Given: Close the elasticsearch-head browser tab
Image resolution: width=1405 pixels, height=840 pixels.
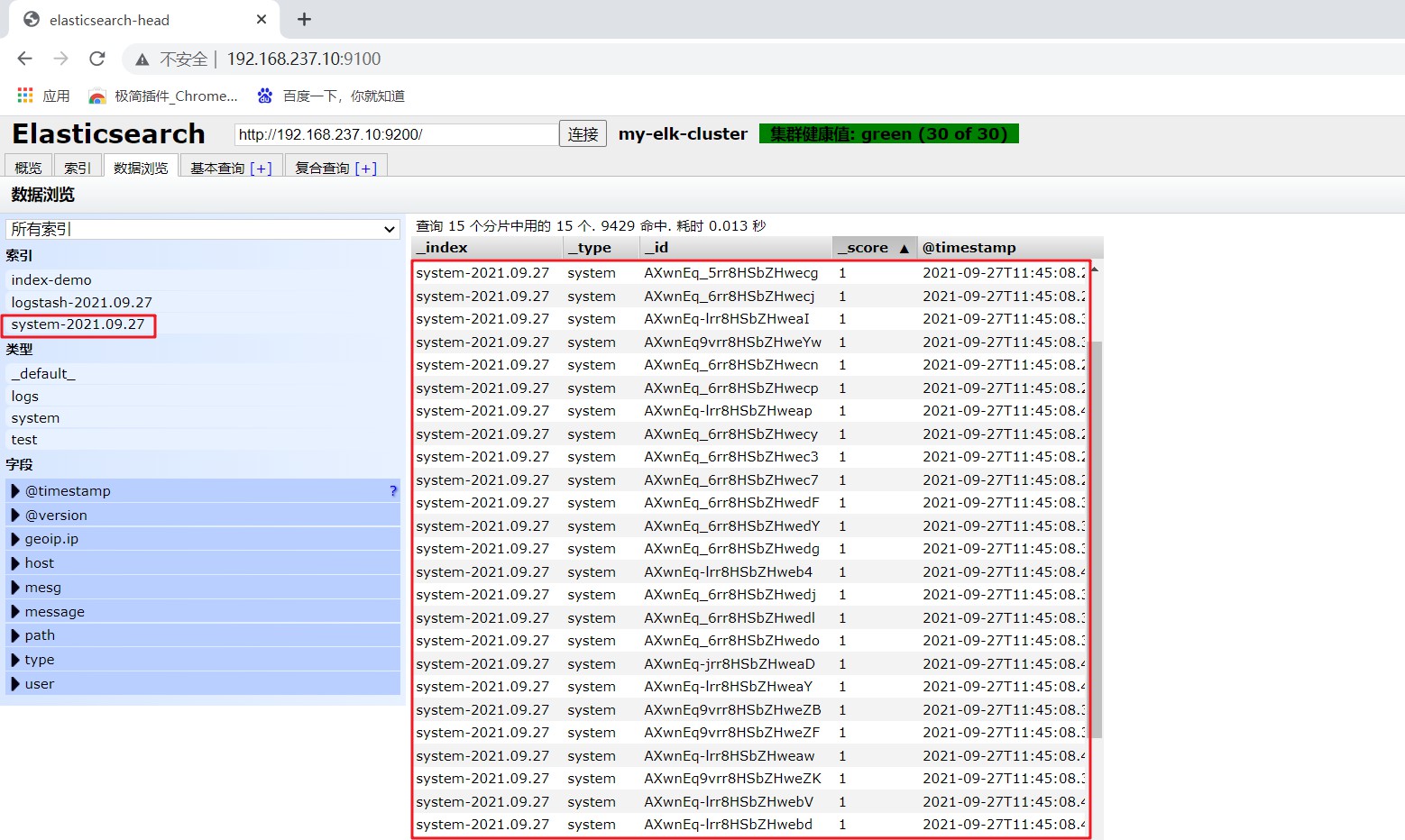Looking at the screenshot, I should click(262, 19).
